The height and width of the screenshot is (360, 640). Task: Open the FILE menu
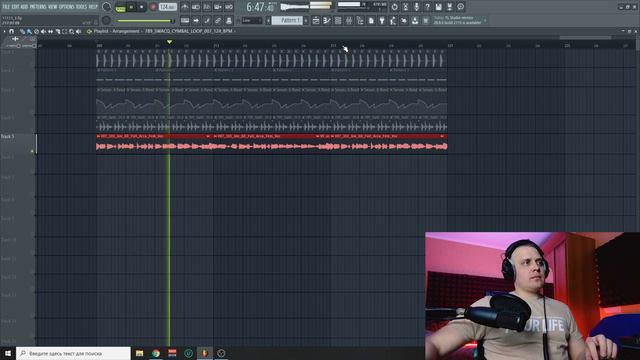(x=6, y=7)
